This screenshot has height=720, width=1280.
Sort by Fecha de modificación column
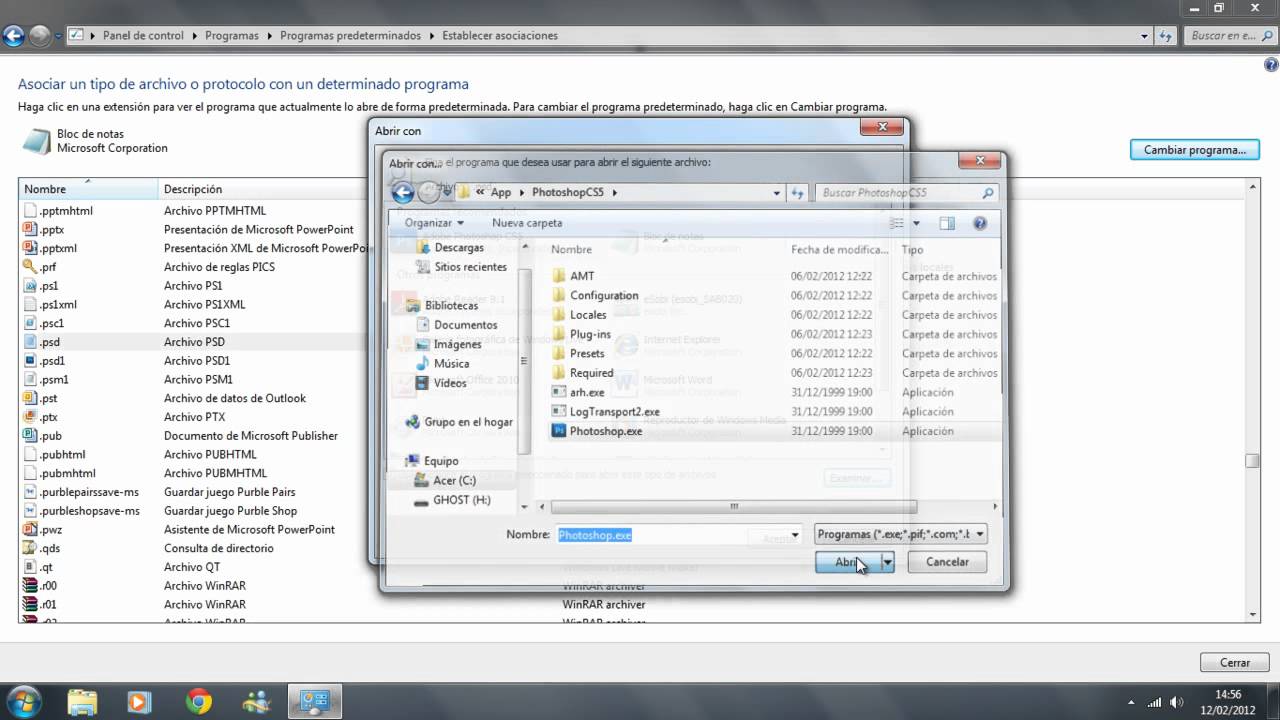[839, 249]
